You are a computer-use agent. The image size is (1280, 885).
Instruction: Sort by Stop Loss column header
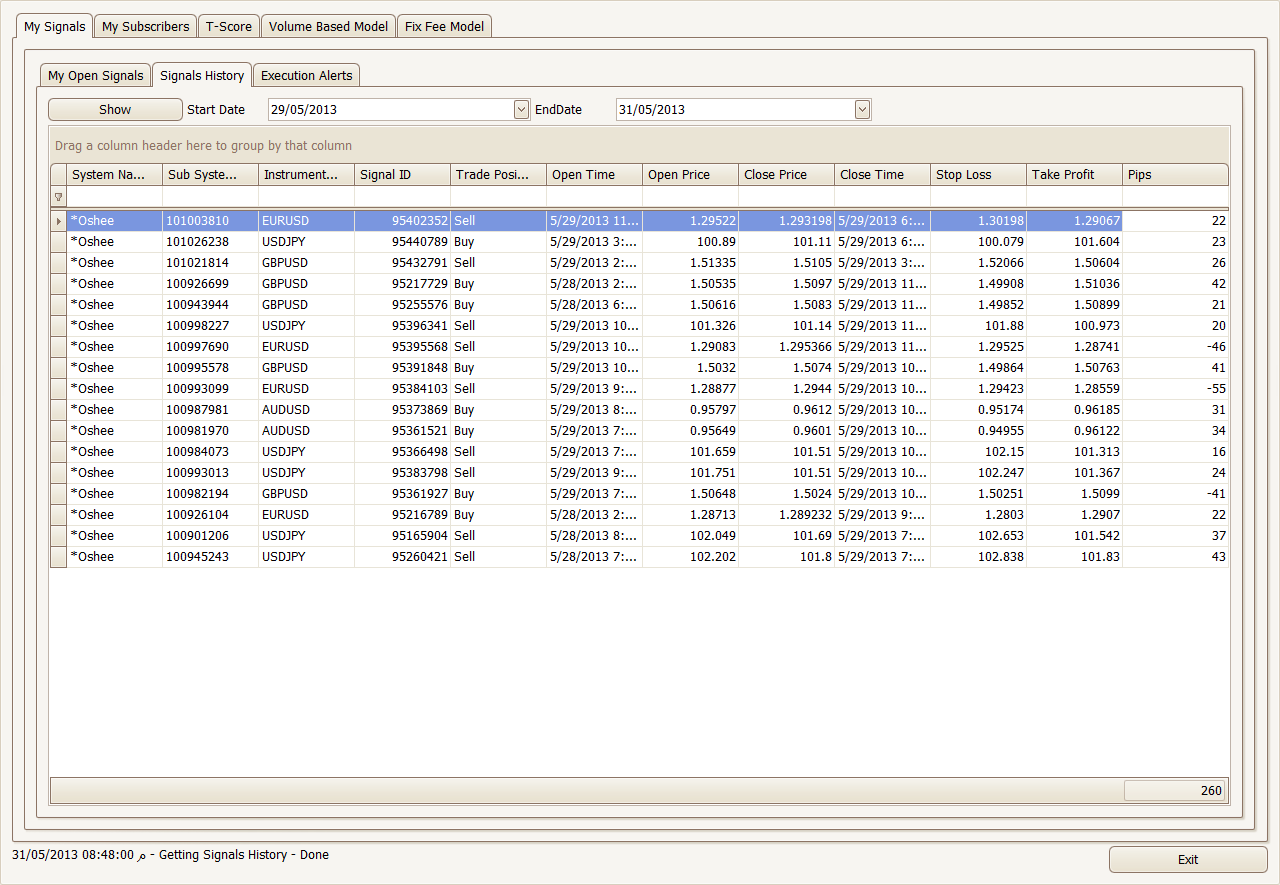tap(978, 175)
